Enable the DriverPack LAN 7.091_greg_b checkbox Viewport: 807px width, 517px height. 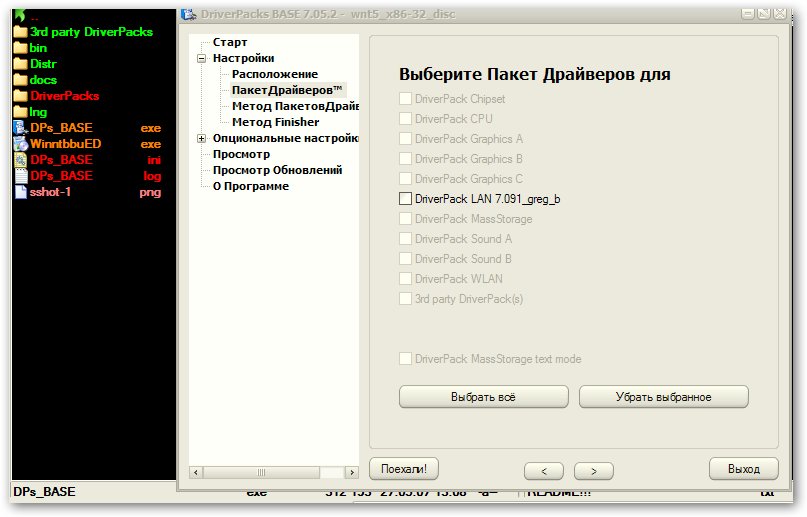[405, 199]
